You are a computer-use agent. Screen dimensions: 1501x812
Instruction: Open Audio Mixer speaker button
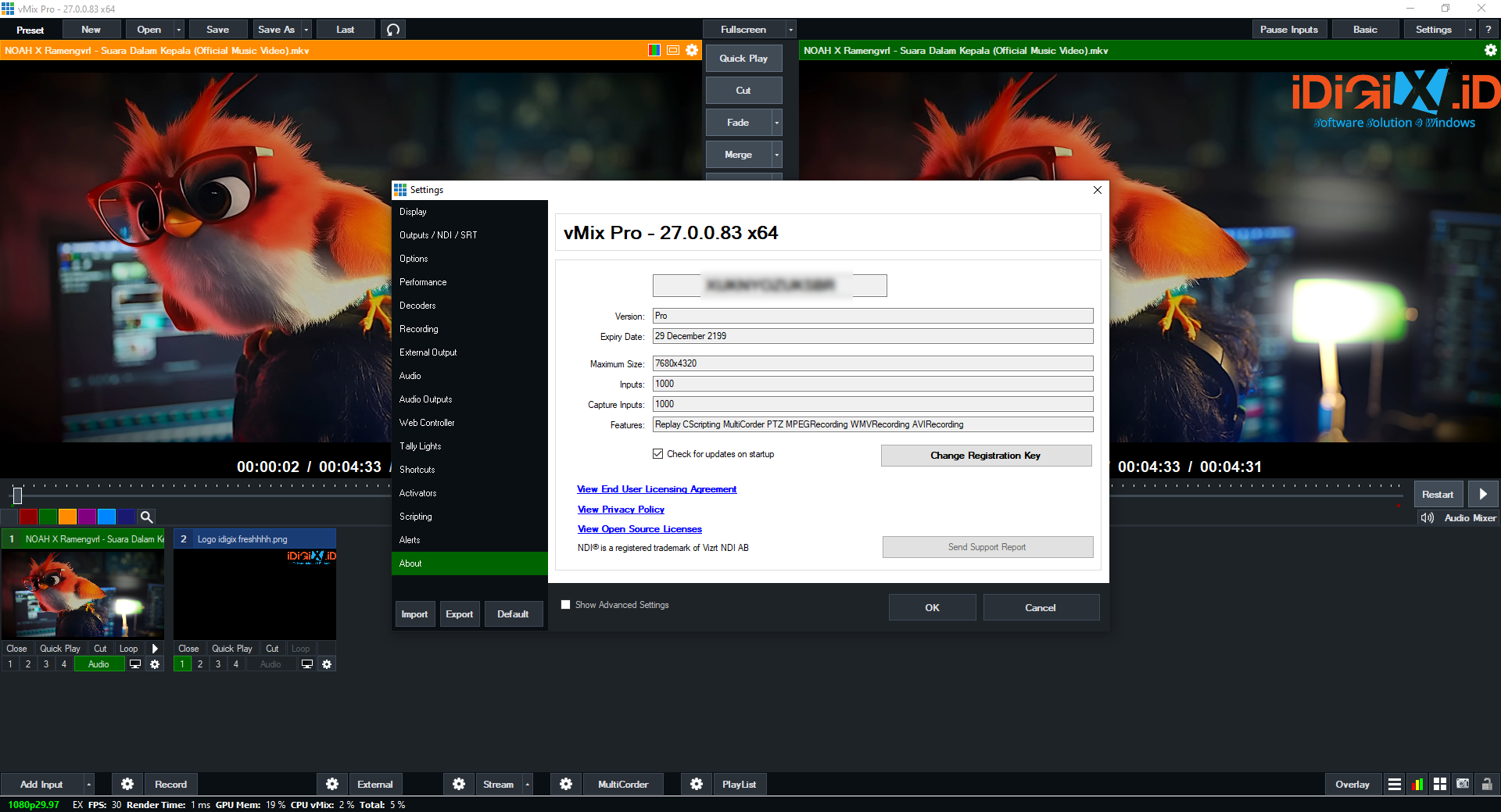1458,517
